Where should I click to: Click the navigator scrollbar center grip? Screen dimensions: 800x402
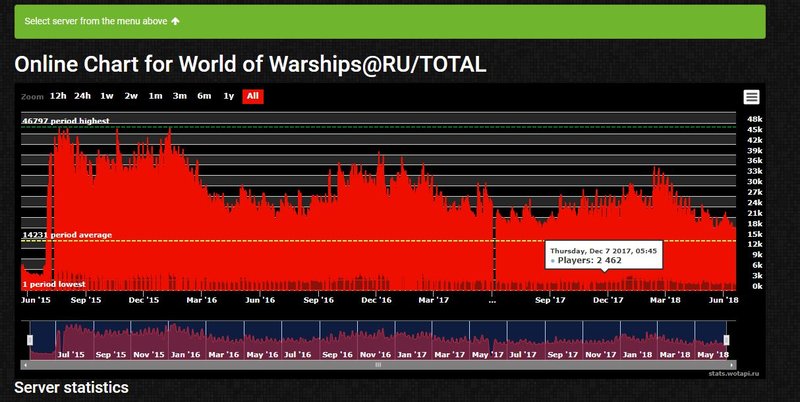(378, 365)
